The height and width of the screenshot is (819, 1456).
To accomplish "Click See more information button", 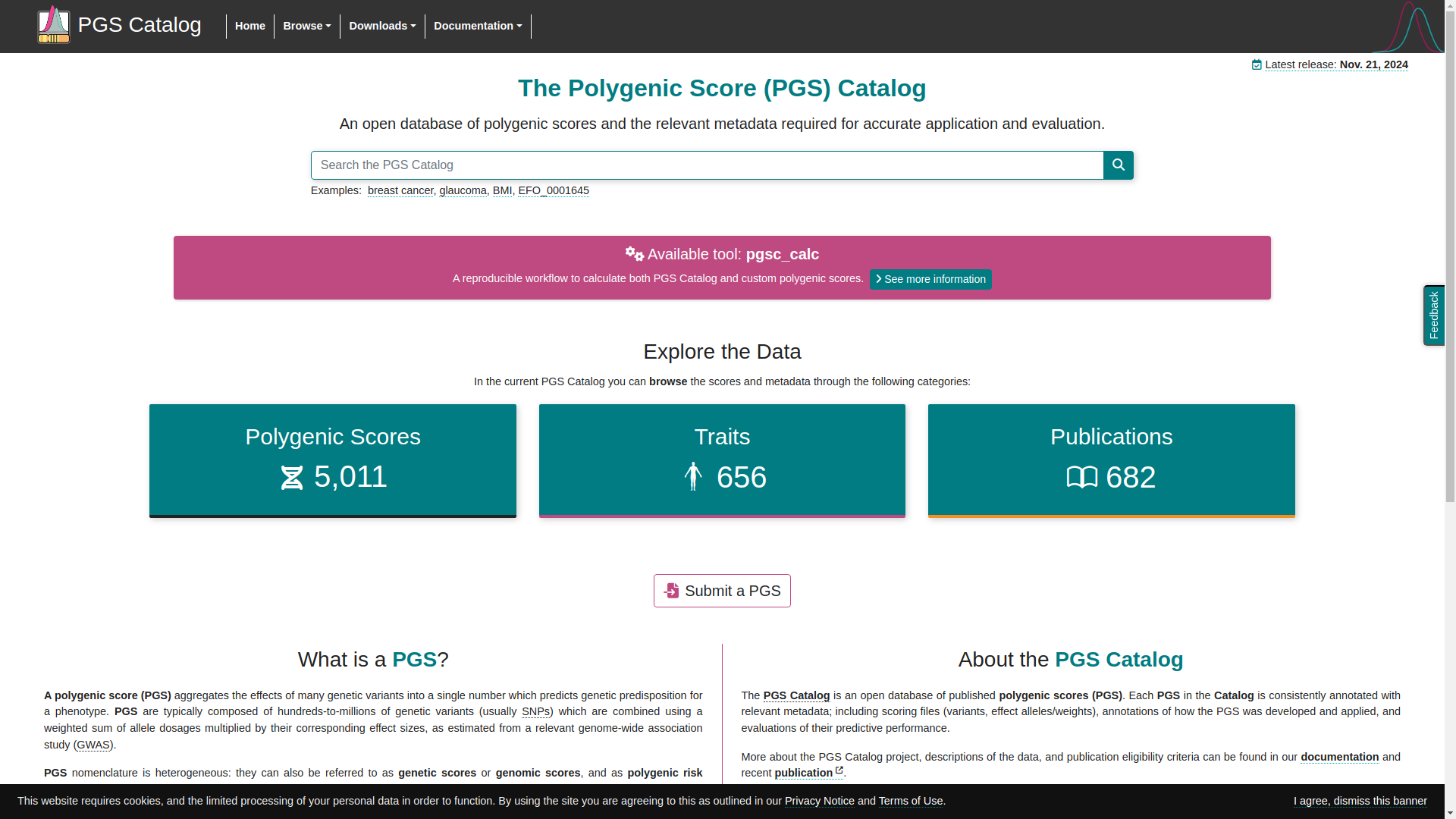I will [x=930, y=280].
